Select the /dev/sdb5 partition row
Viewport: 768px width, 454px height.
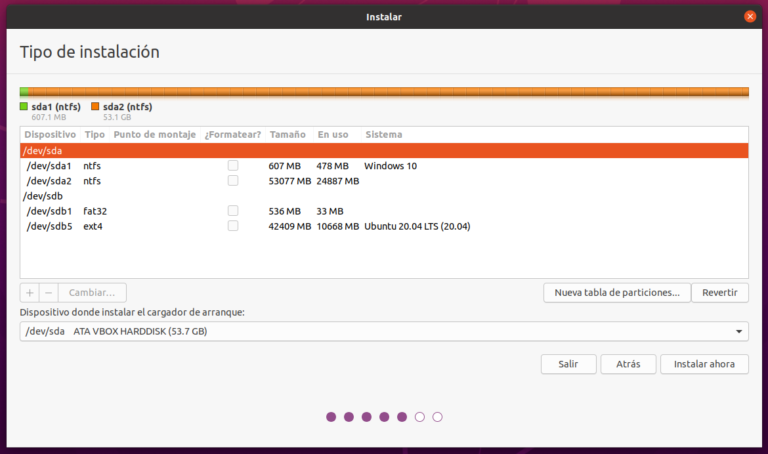coord(384,227)
